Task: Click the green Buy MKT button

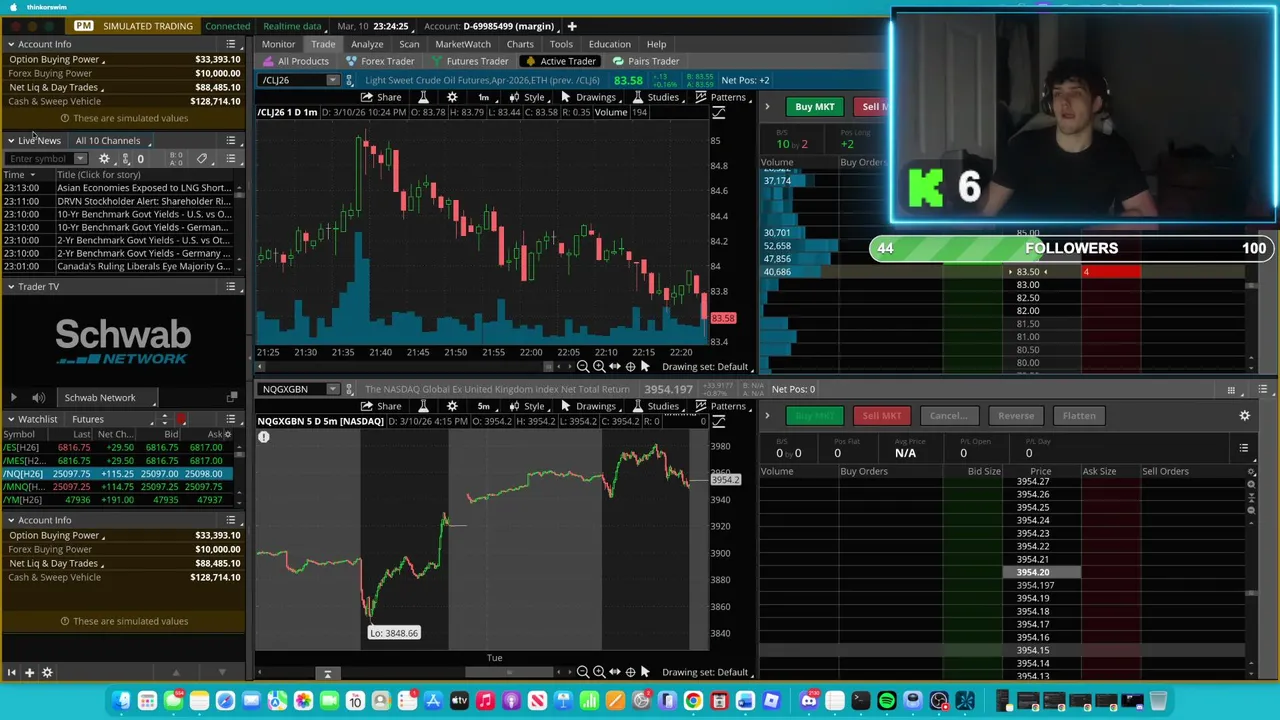Action: [x=814, y=107]
